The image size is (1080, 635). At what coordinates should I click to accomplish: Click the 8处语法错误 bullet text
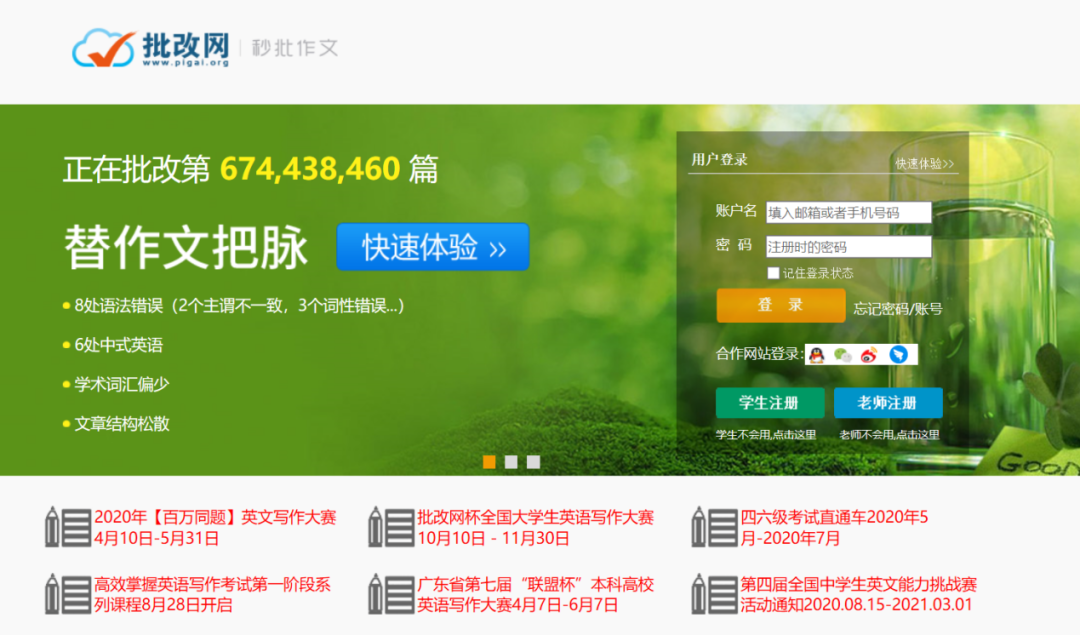(x=239, y=306)
